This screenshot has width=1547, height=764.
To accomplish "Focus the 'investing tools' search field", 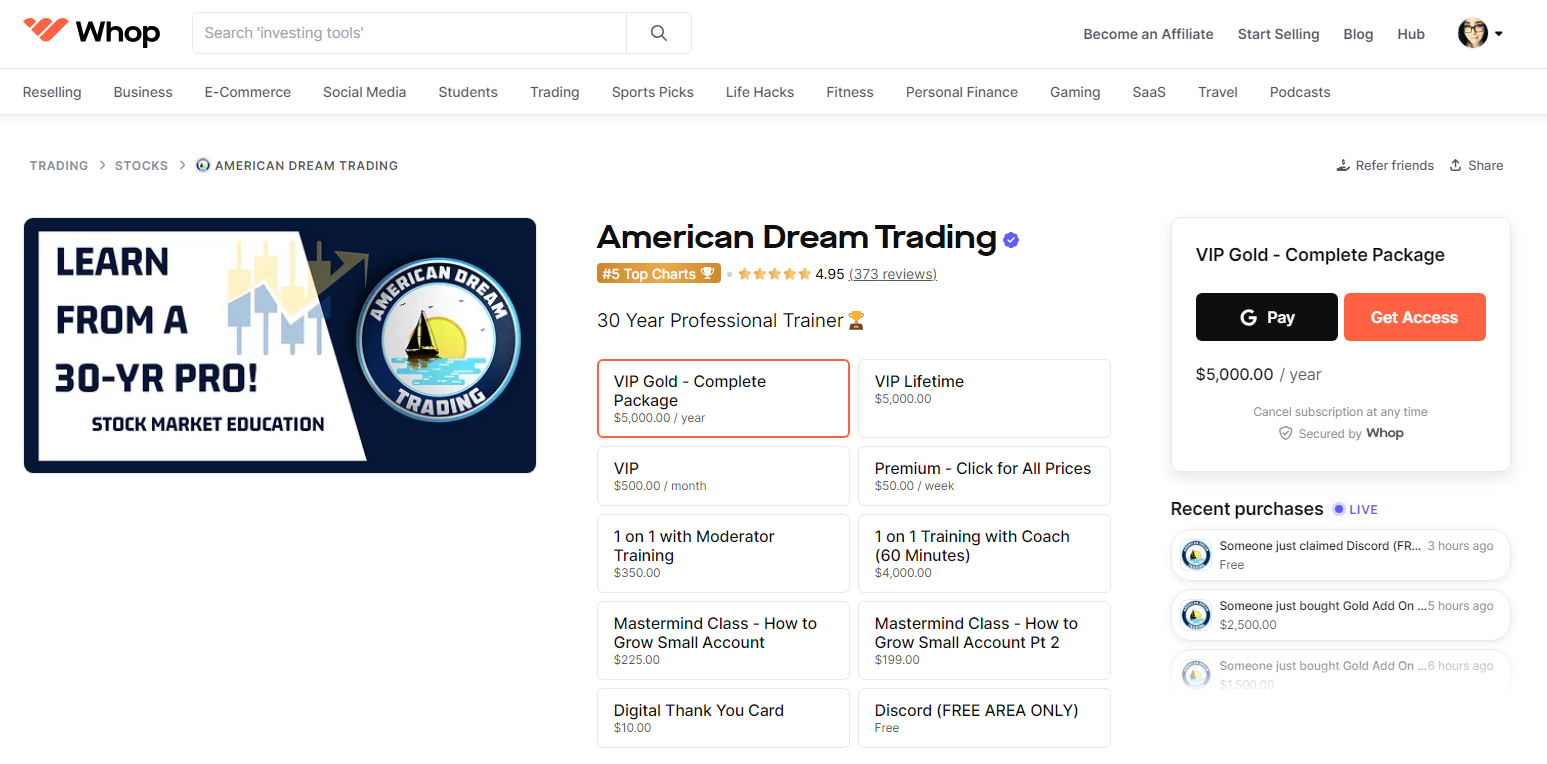I will [409, 33].
